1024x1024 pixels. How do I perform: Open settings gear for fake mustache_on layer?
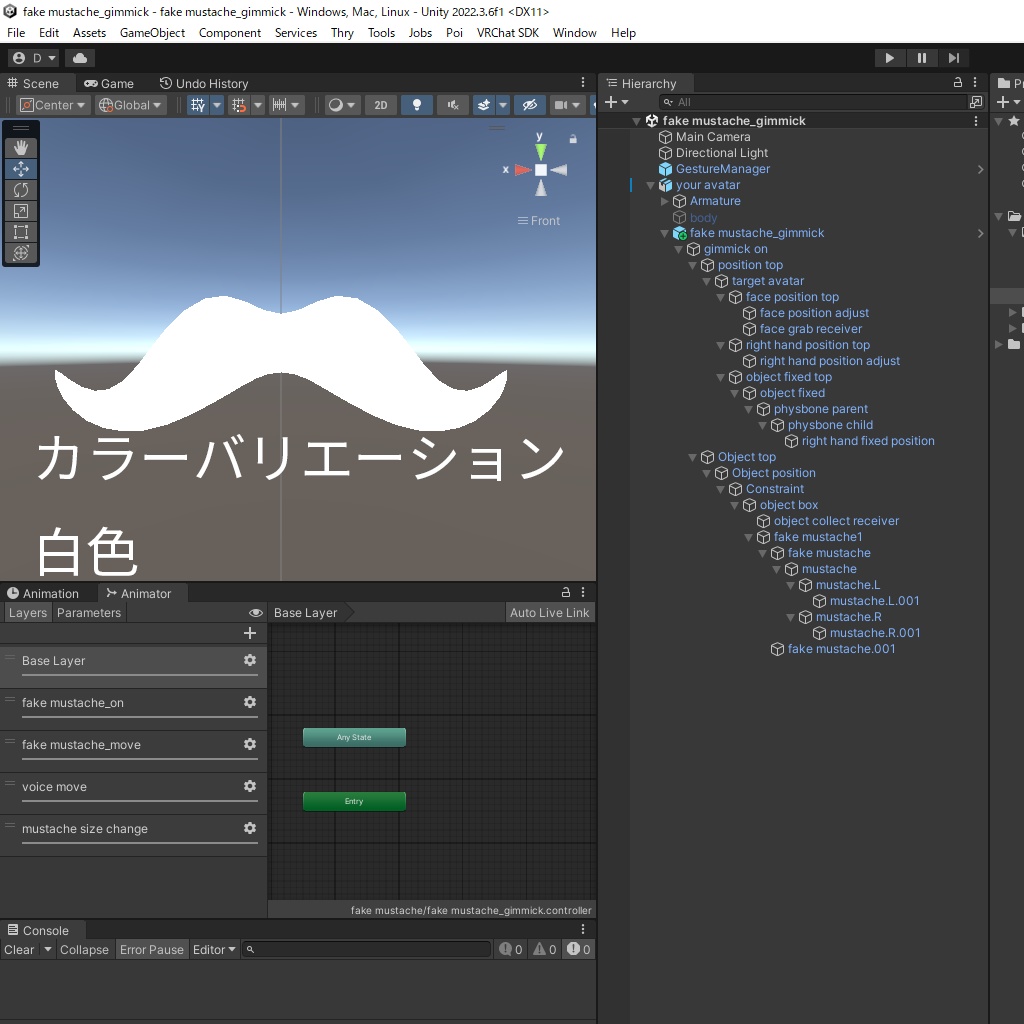pyautogui.click(x=249, y=703)
